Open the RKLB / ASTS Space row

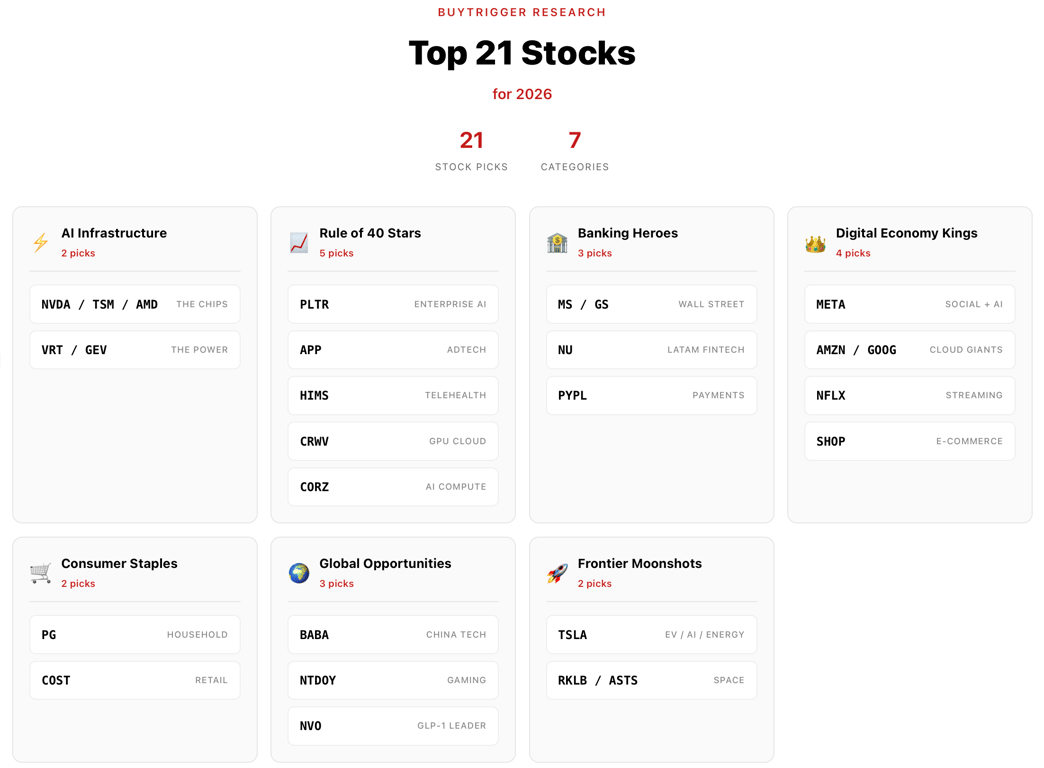click(651, 680)
